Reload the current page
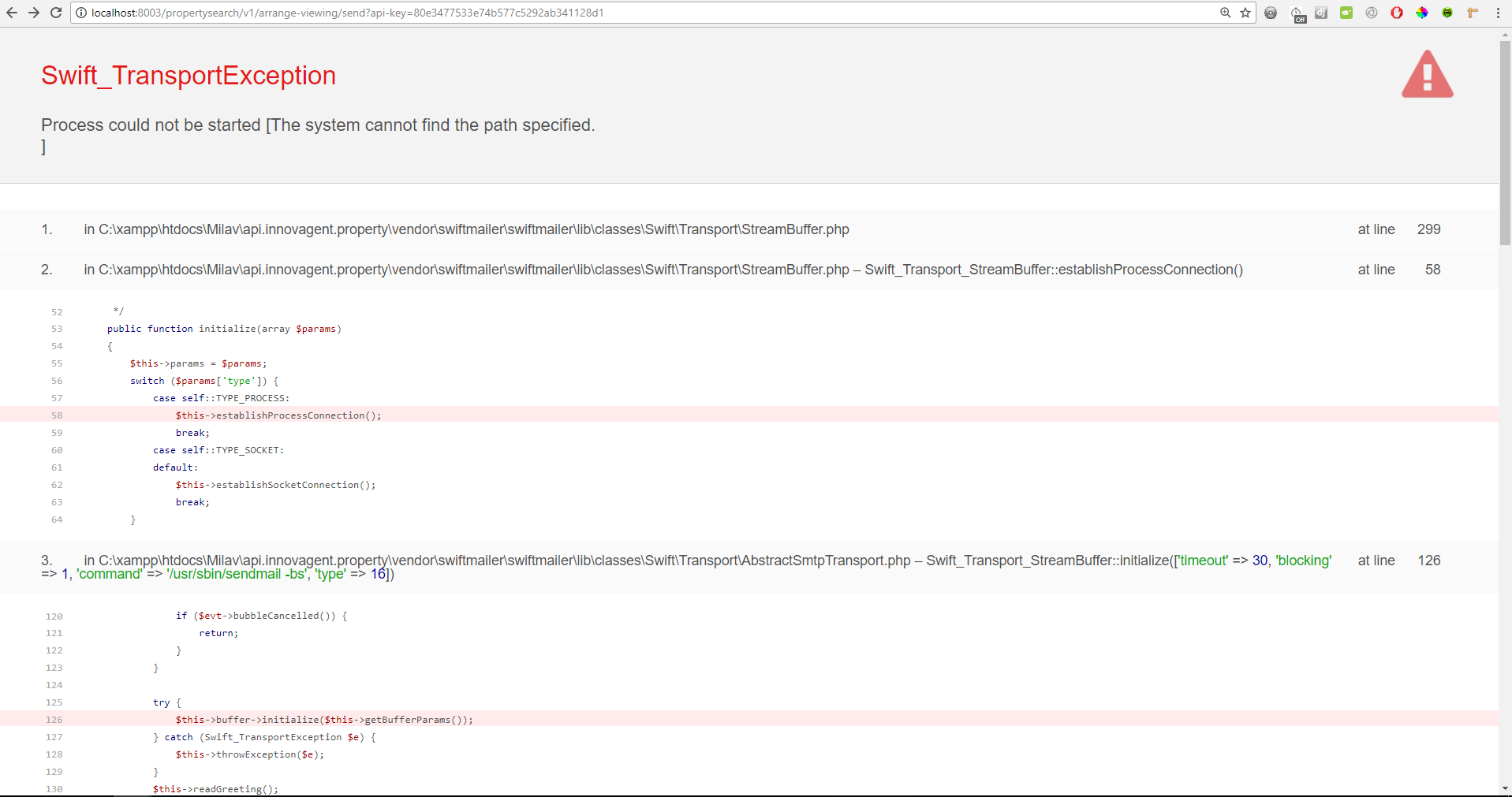Screen dimensions: 1512x797 click(56, 13)
